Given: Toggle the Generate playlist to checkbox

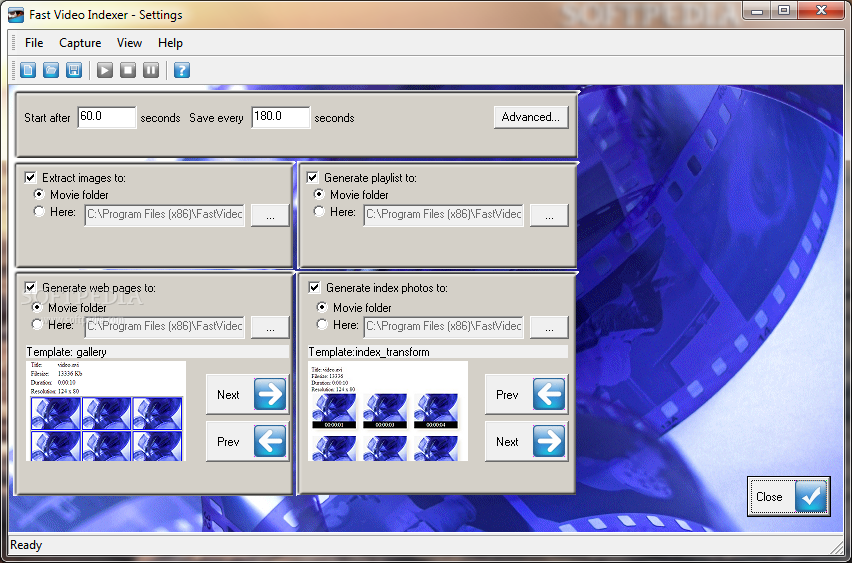Looking at the screenshot, I should pyautogui.click(x=312, y=178).
